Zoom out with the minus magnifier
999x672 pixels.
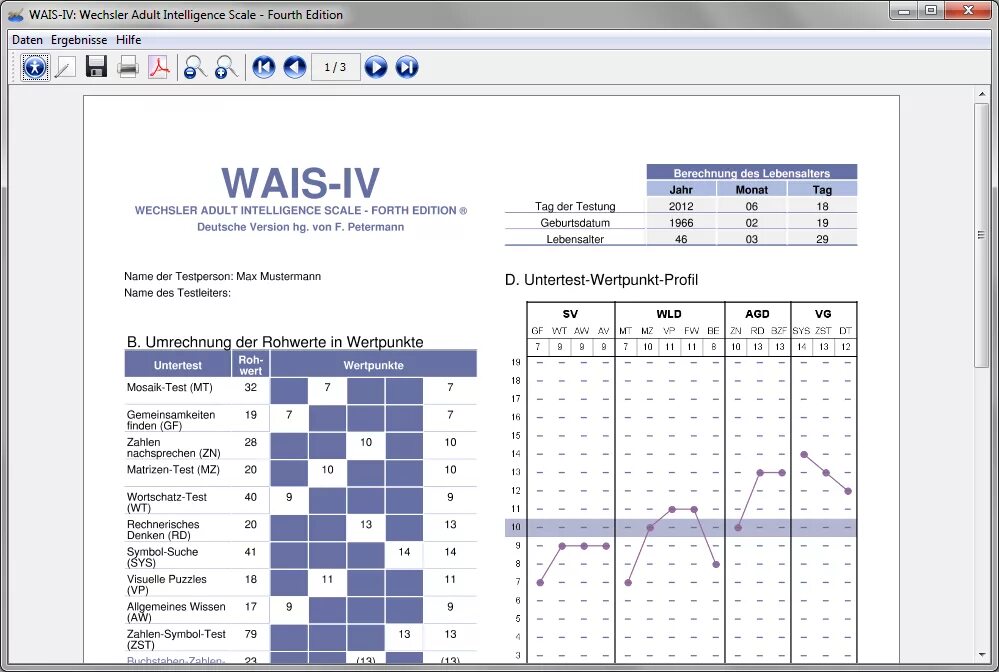195,67
